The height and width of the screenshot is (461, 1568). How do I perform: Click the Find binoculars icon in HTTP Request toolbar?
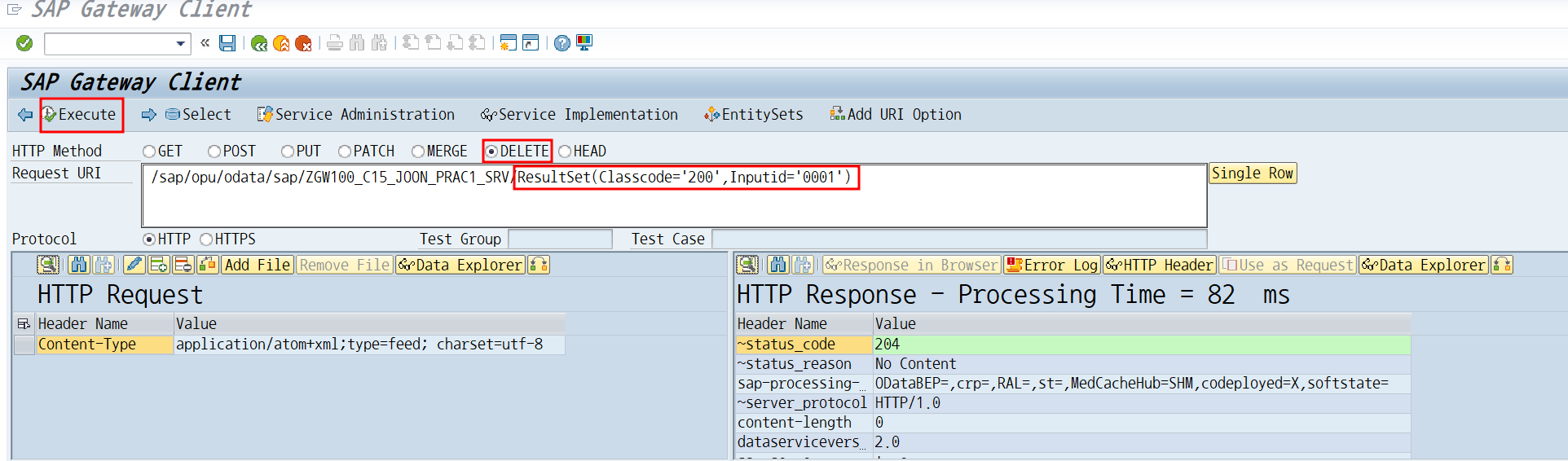pyautogui.click(x=79, y=265)
